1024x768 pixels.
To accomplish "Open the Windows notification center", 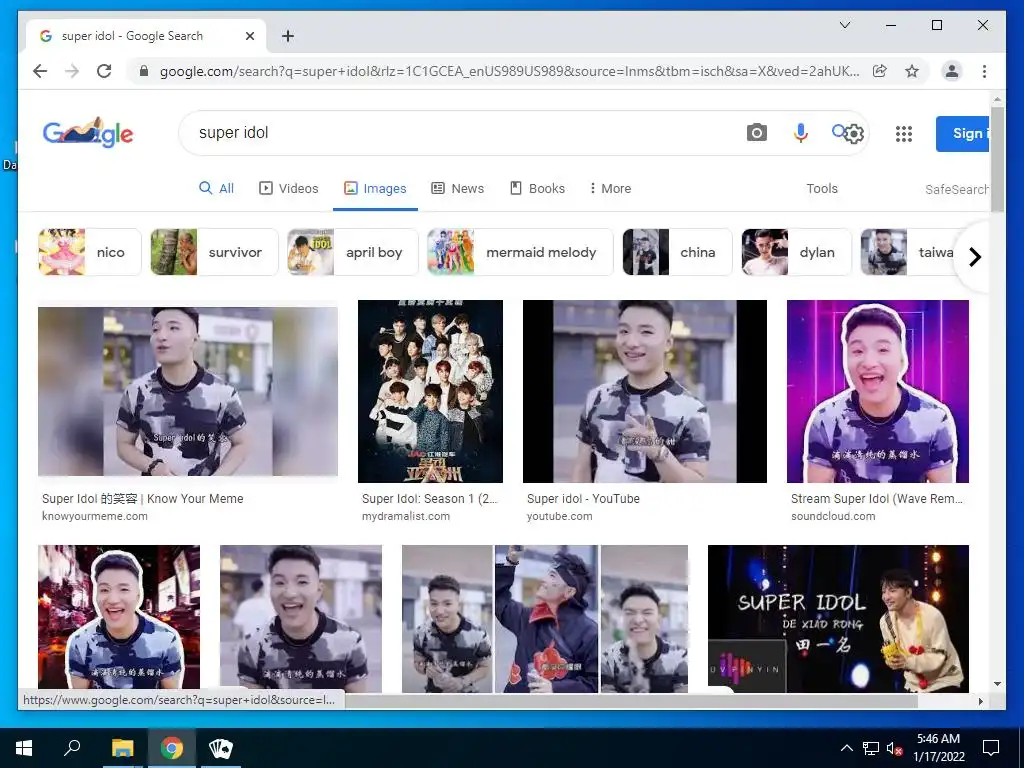I will (991, 748).
